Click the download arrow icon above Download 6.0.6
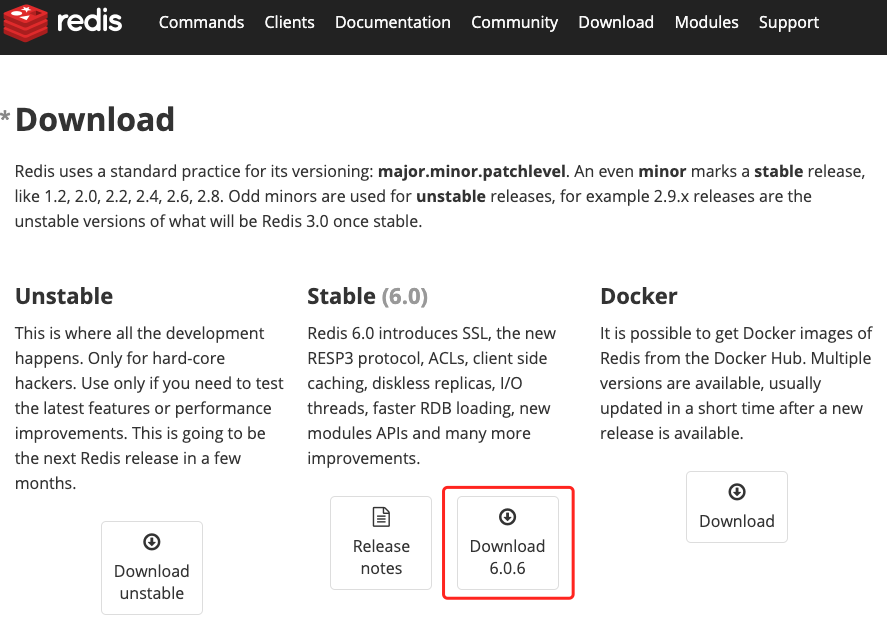The height and width of the screenshot is (628, 887). coord(507,517)
